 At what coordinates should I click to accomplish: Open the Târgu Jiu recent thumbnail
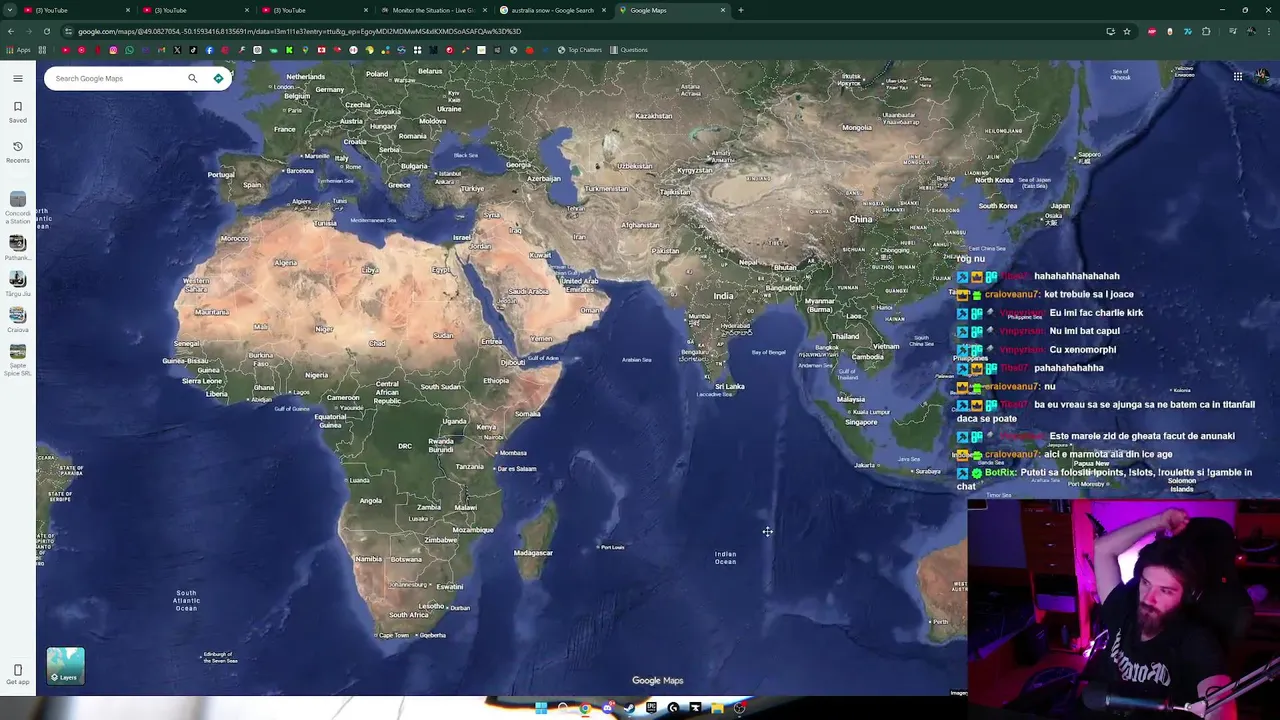18,279
